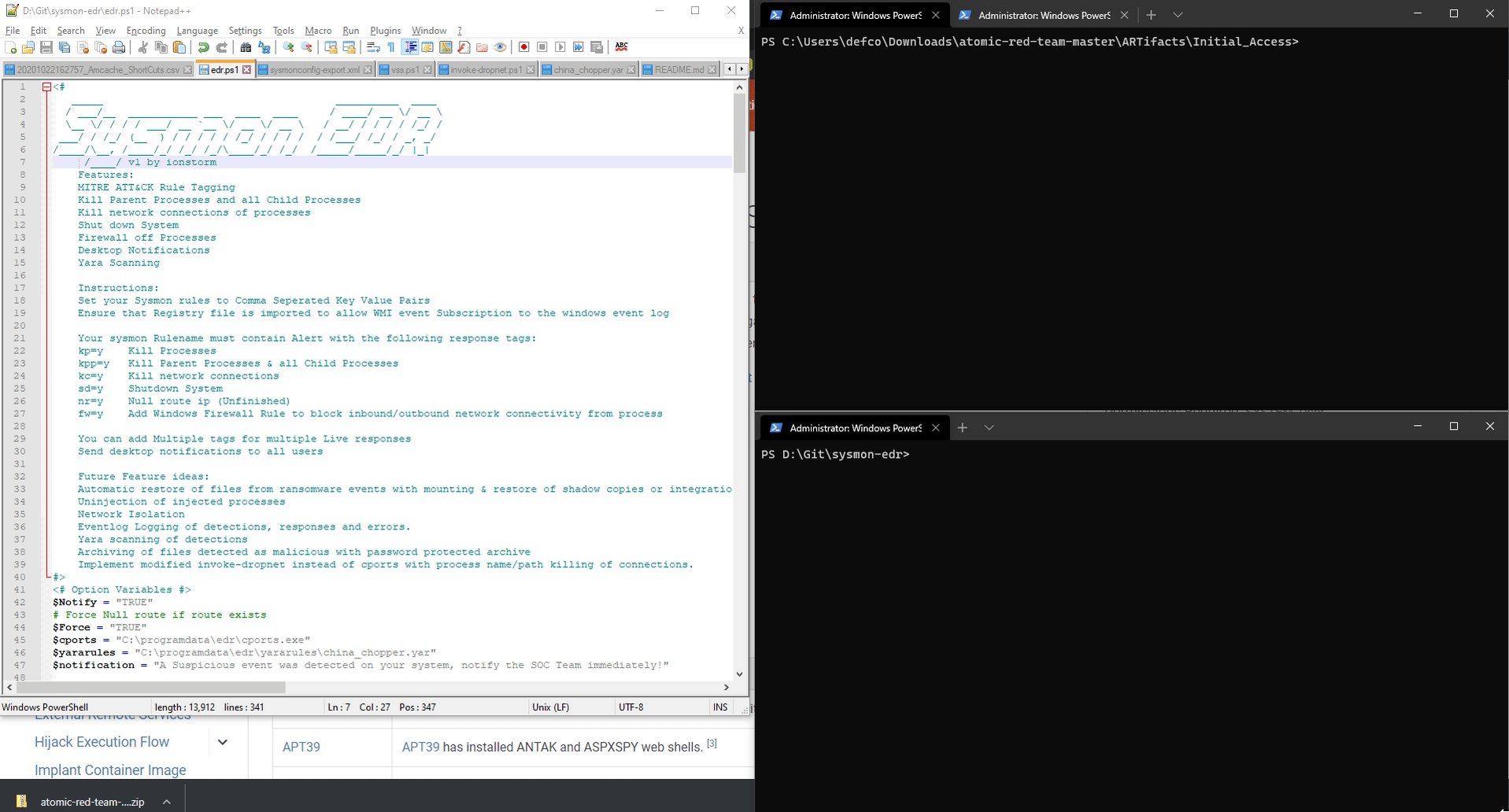This screenshot has width=1509, height=812.
Task: Close the README.md tab
Action: tap(712, 69)
